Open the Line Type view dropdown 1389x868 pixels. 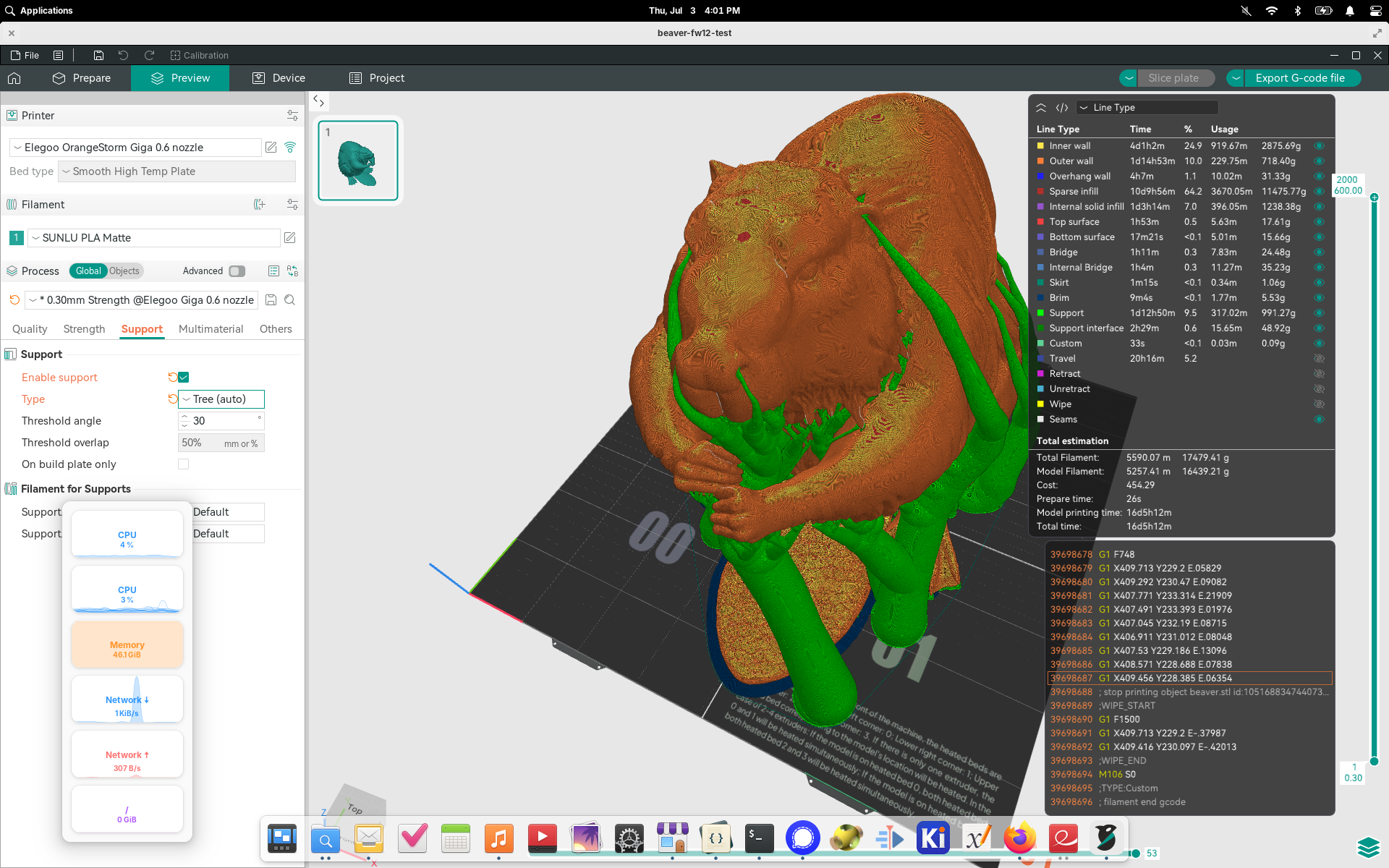click(x=1147, y=108)
